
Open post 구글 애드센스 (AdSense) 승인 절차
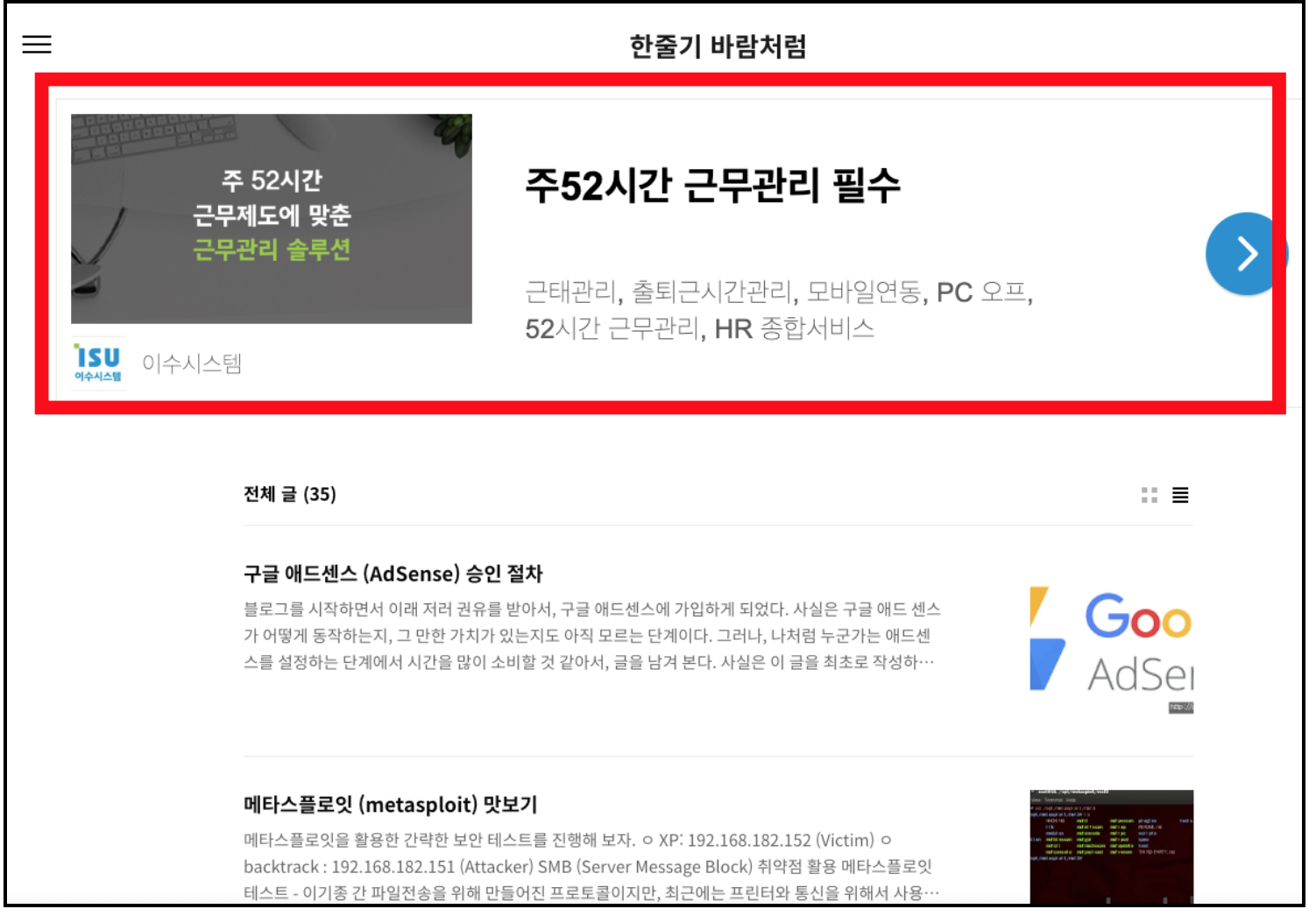pos(393,574)
